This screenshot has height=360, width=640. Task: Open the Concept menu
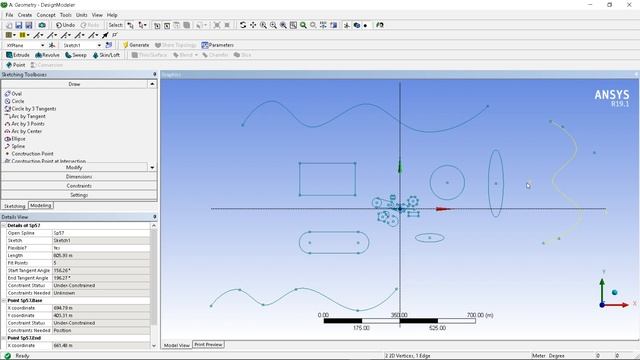tap(46, 15)
